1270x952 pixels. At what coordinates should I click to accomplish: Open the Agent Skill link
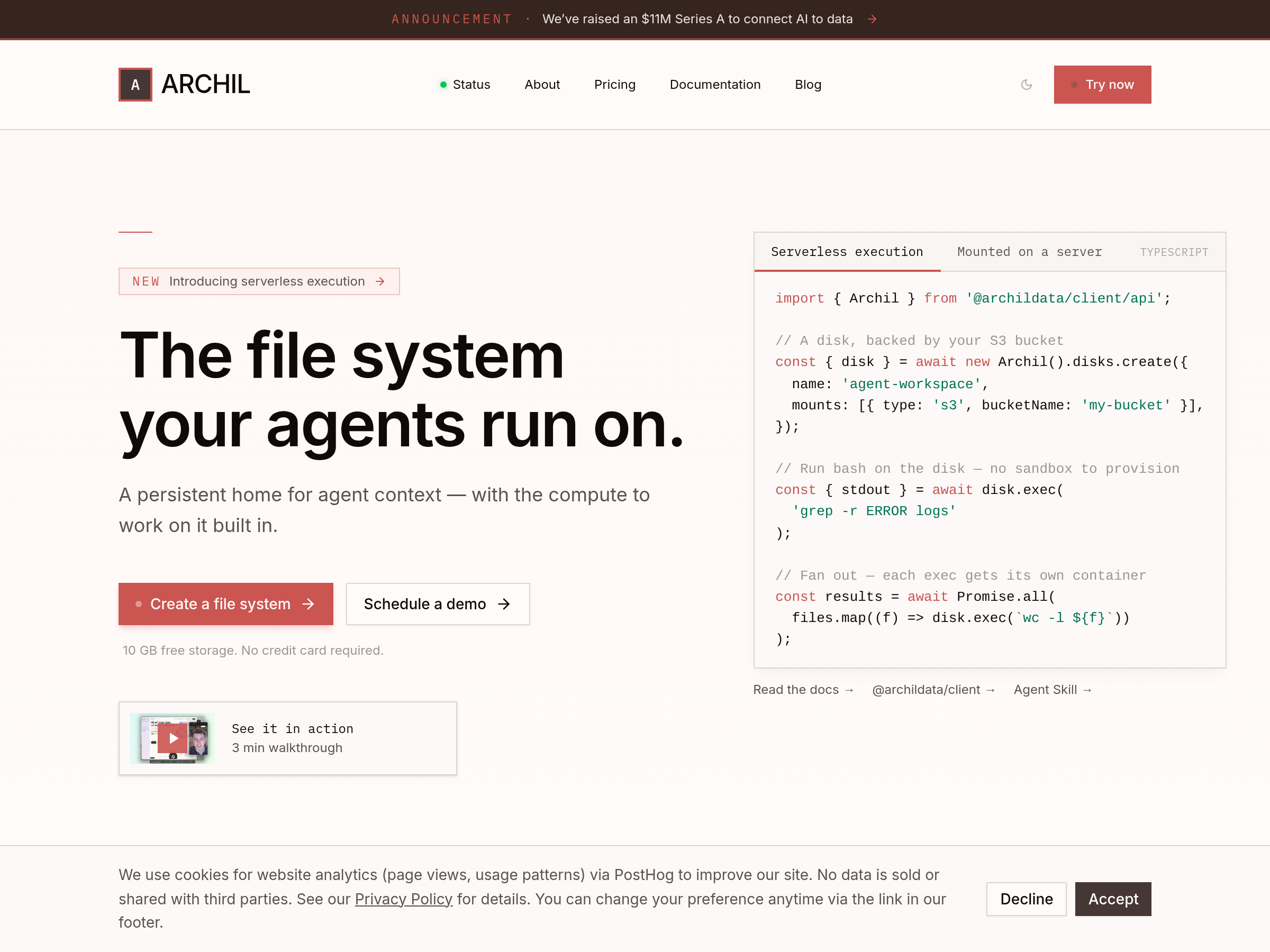pos(1052,690)
